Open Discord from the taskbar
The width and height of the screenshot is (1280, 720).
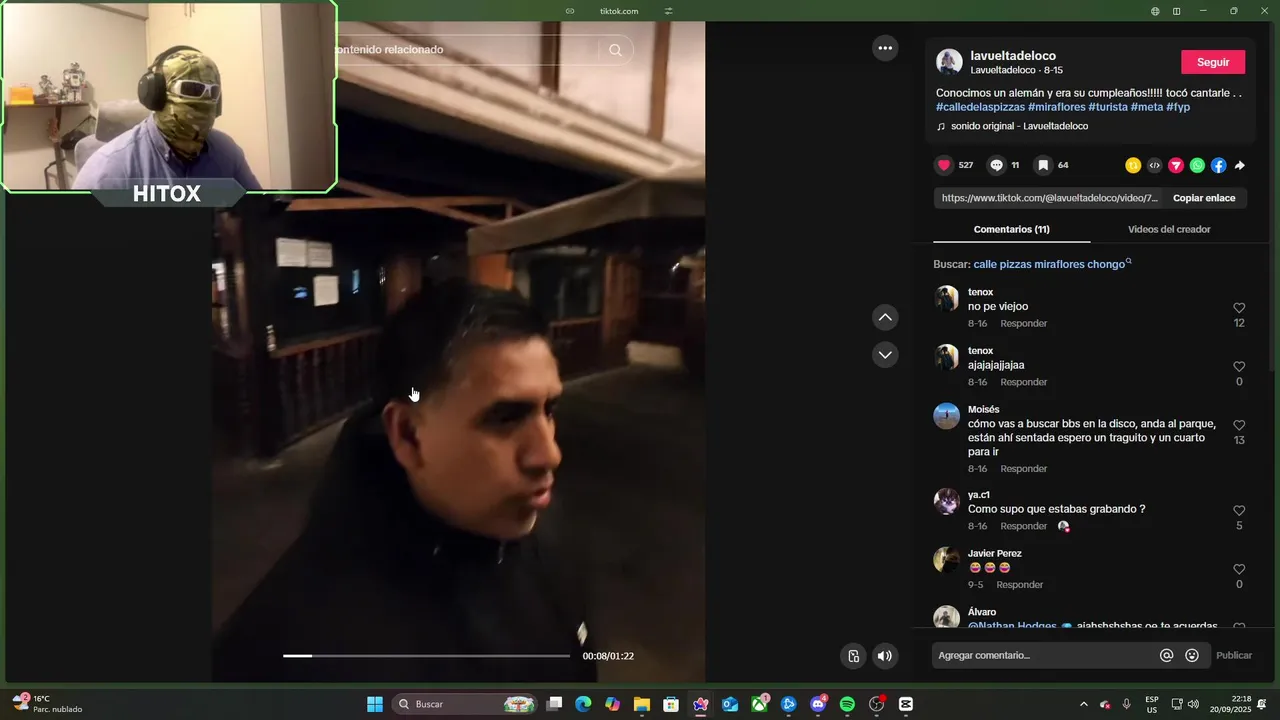click(818, 704)
